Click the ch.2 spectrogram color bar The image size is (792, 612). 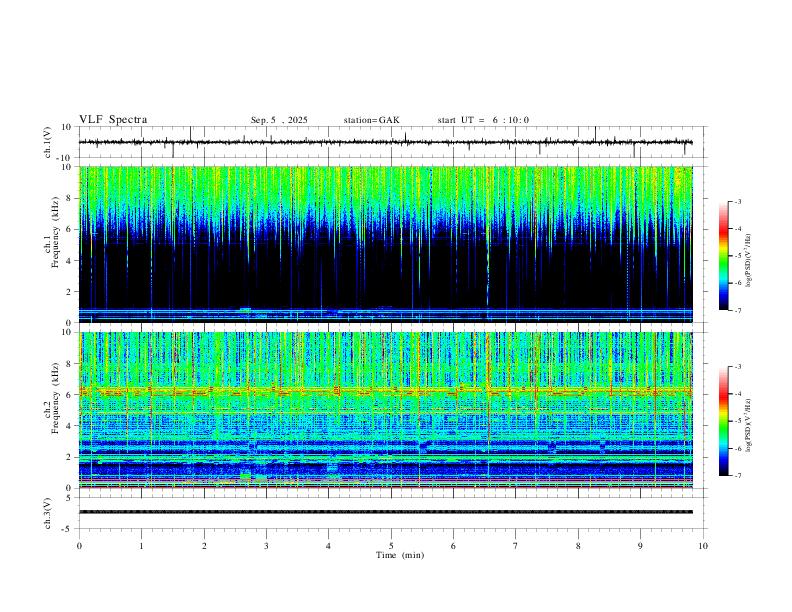coord(723,421)
